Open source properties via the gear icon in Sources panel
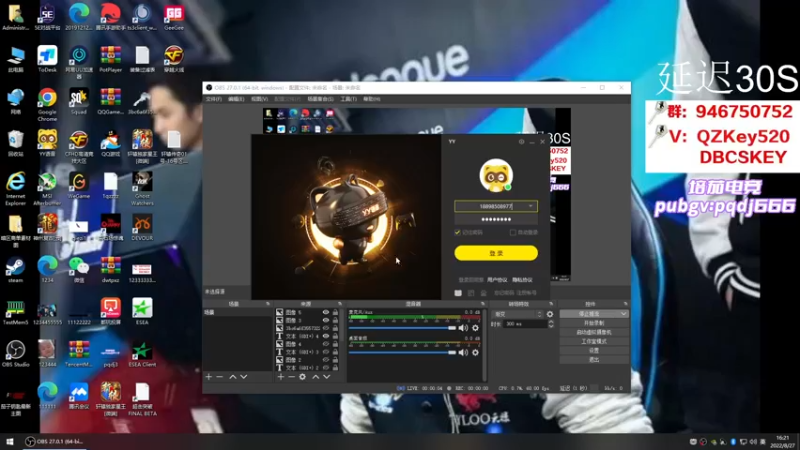This screenshot has height=450, width=800. pyautogui.click(x=303, y=377)
